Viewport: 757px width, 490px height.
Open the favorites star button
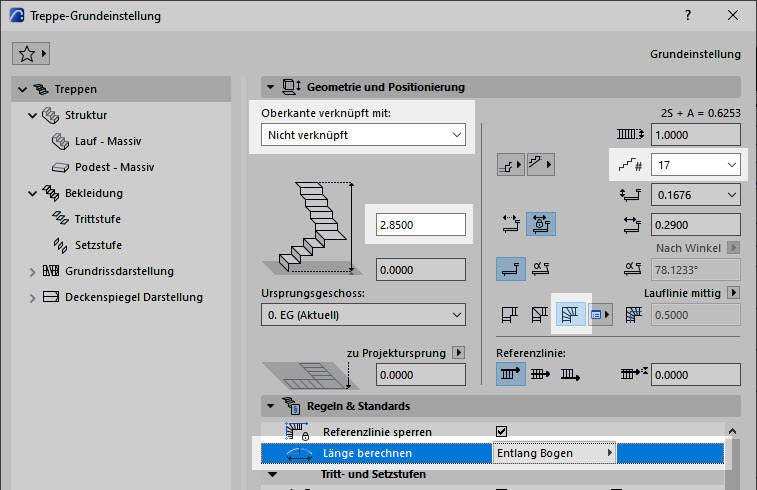click(x=31, y=54)
